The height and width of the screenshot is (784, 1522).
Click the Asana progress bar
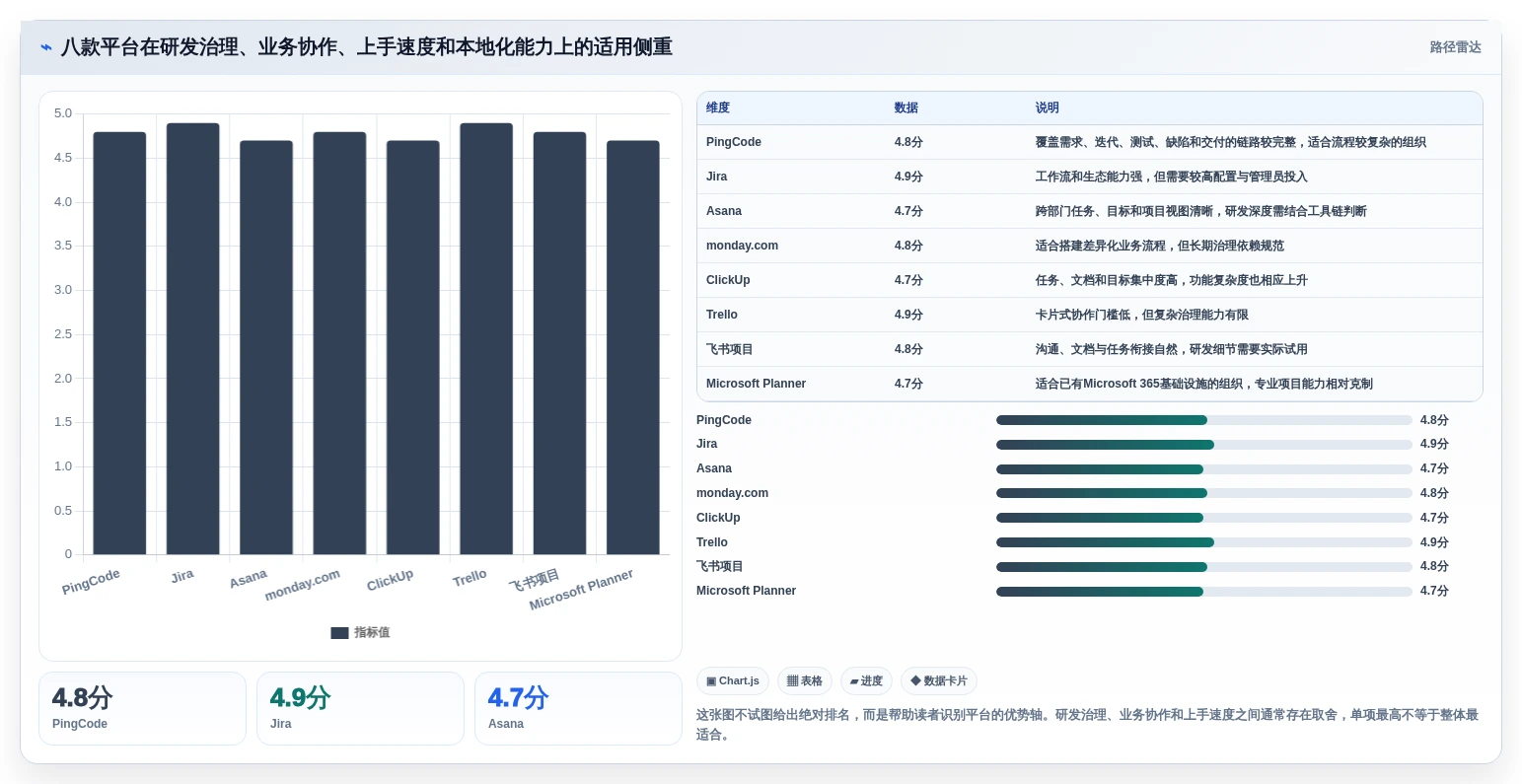[x=1203, y=469]
